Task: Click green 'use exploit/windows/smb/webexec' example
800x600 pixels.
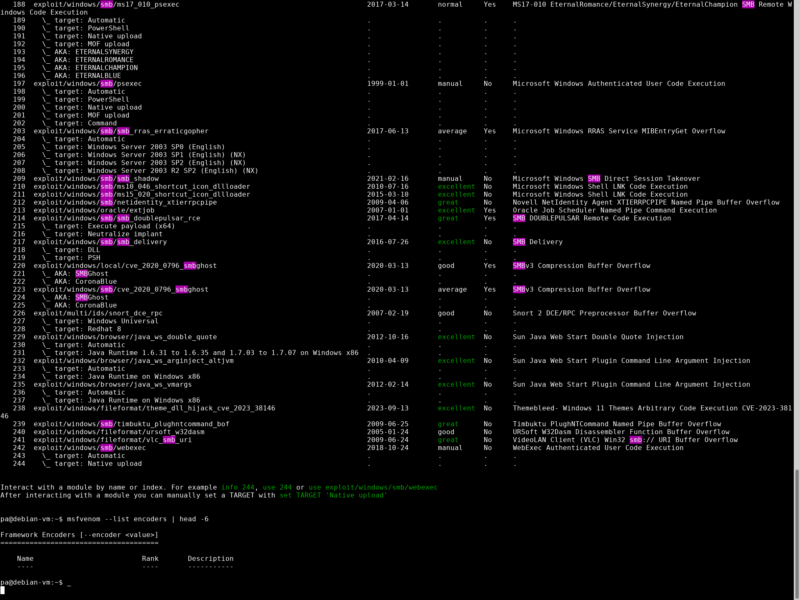Action: 373,487
